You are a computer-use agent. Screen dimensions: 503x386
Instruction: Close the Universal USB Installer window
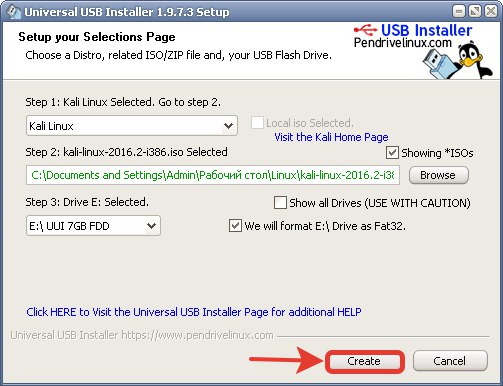point(491,12)
